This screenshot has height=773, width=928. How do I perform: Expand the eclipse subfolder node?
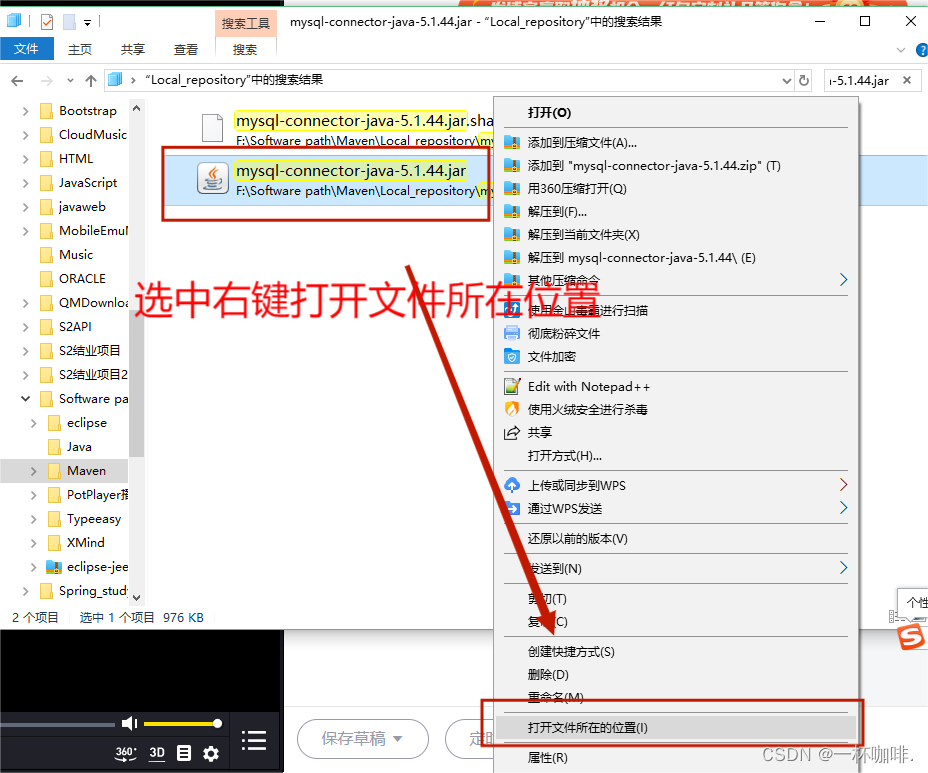[33, 423]
